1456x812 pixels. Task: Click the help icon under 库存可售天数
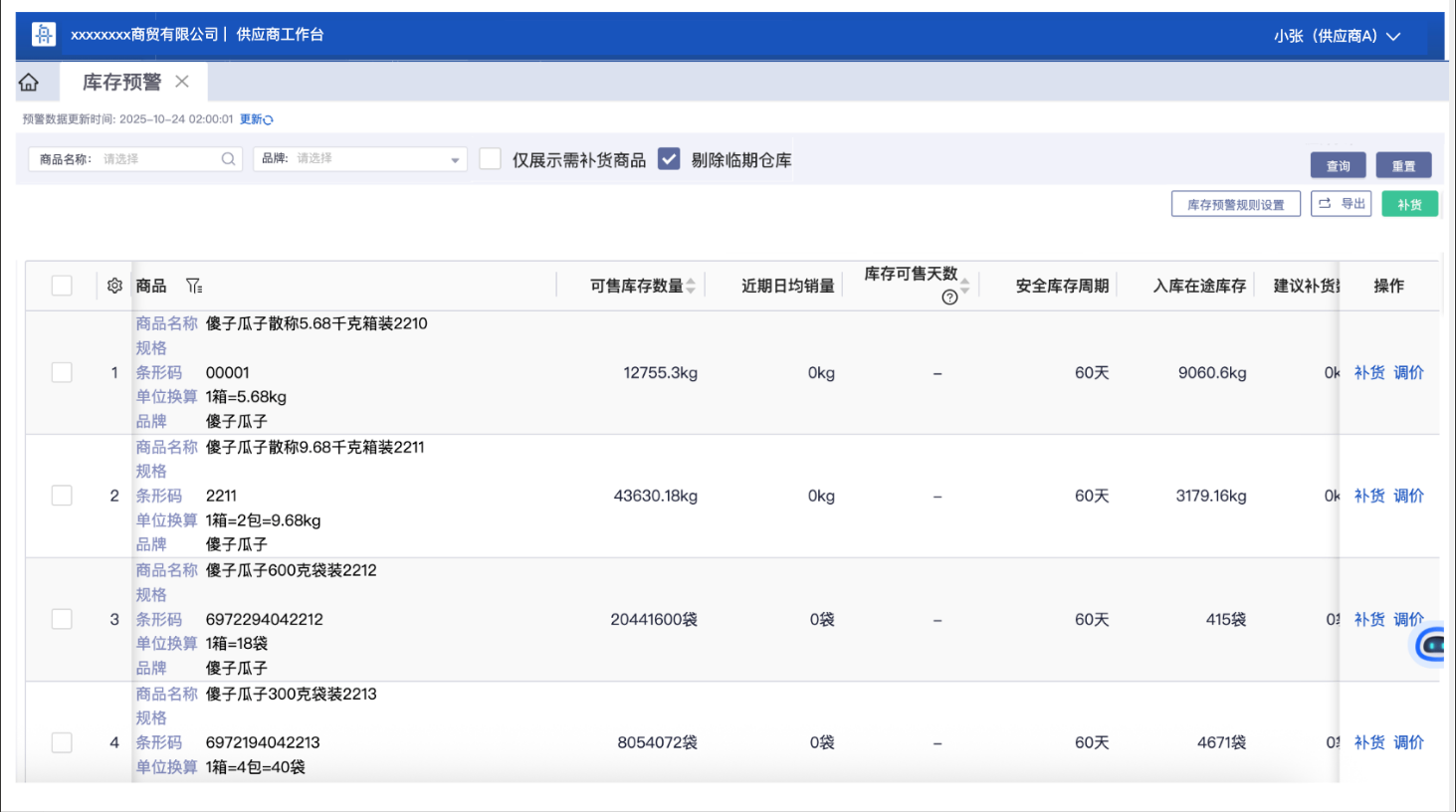(949, 298)
